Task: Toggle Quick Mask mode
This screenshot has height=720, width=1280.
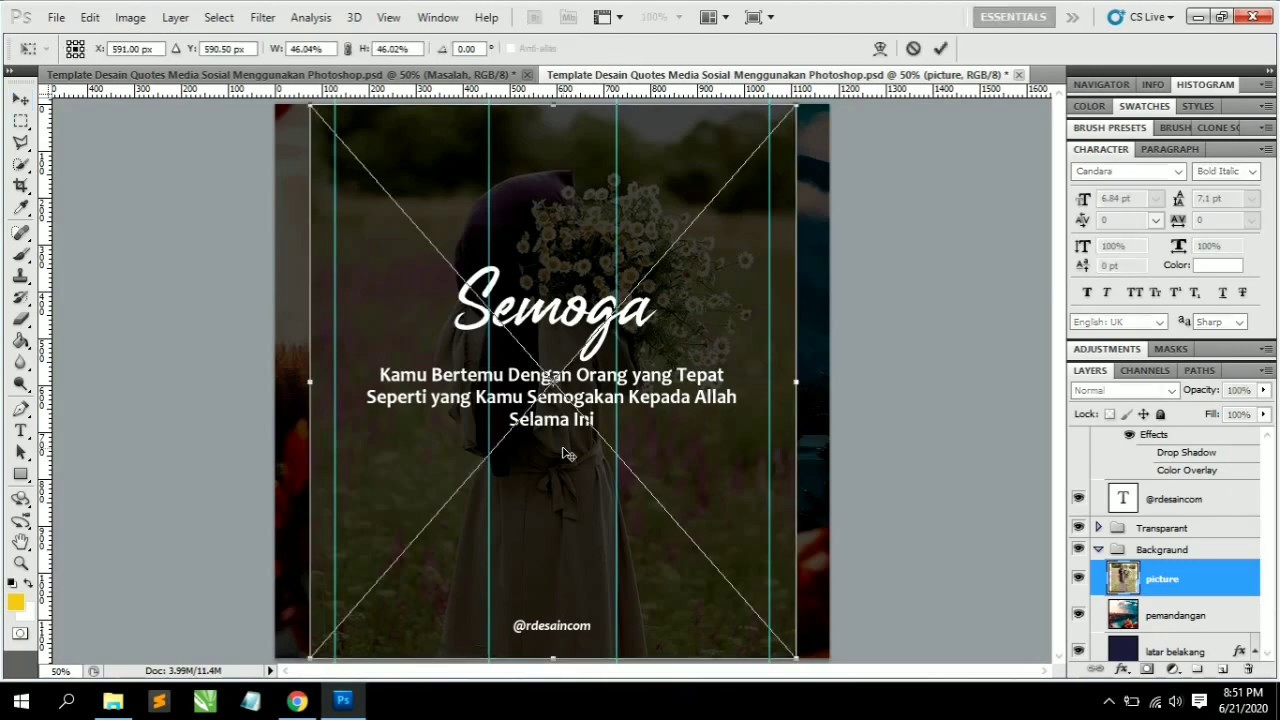Action: 20,633
